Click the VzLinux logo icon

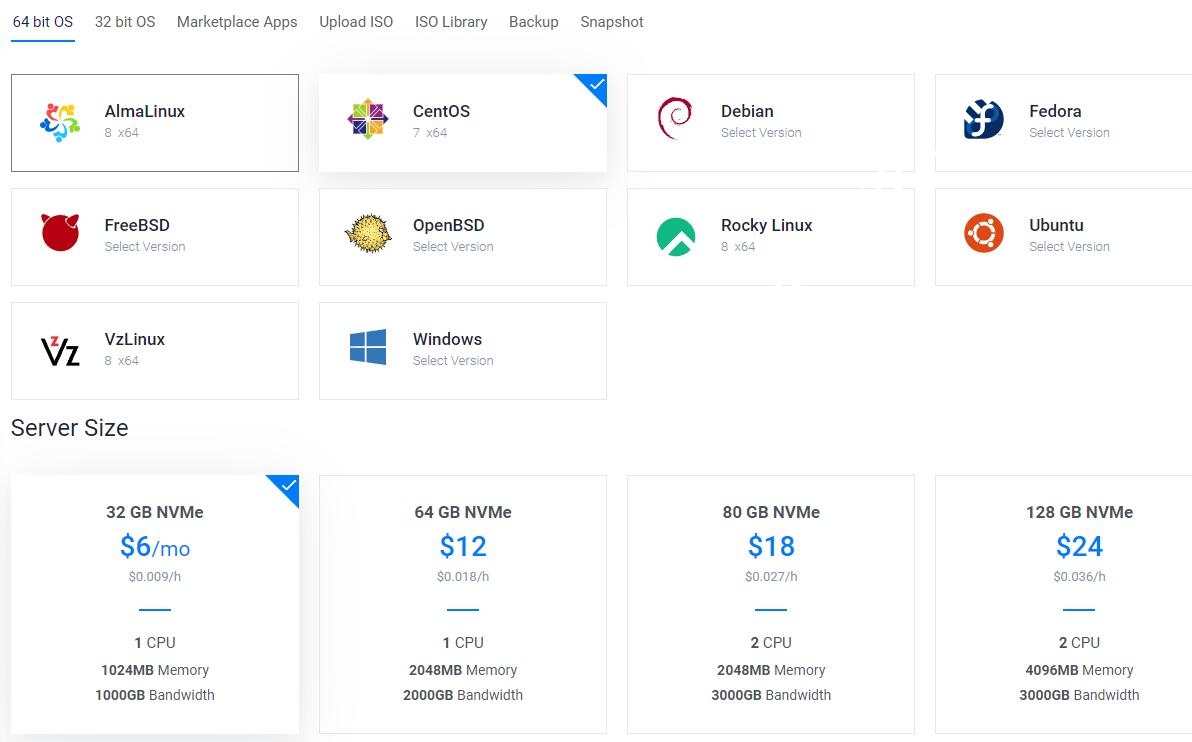[x=60, y=350]
